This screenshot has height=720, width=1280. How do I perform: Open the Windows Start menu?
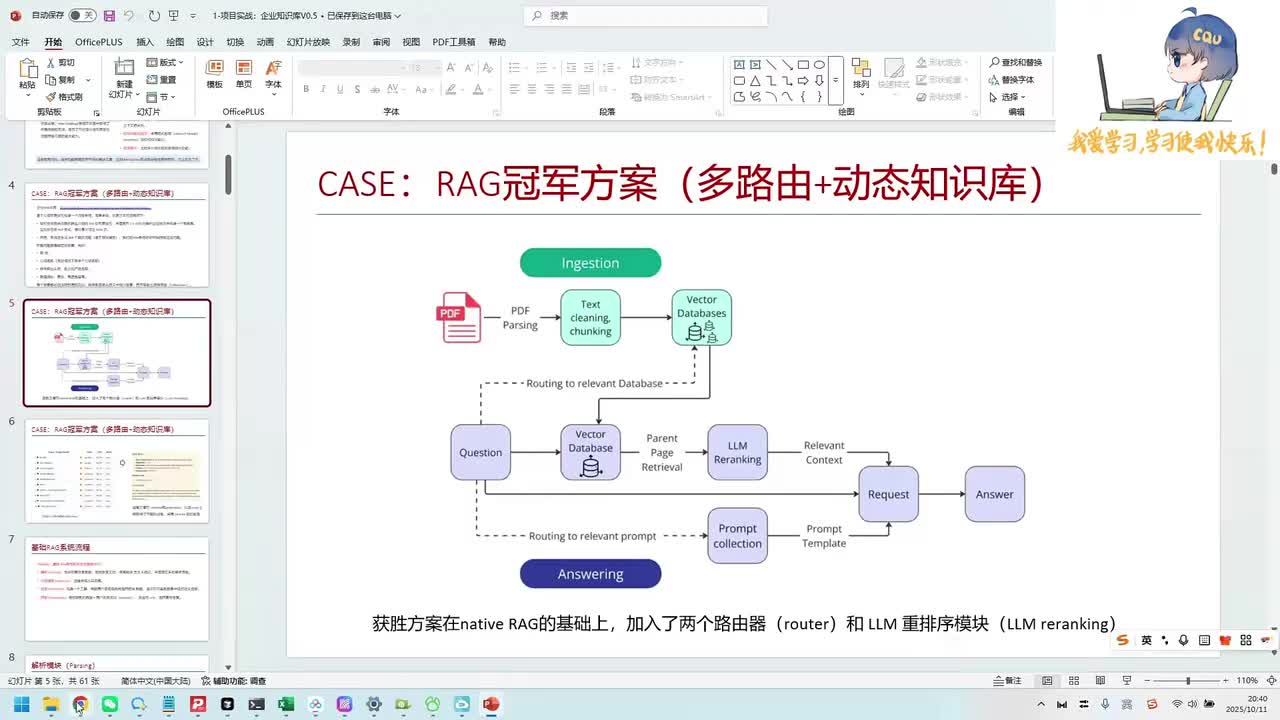click(21, 704)
